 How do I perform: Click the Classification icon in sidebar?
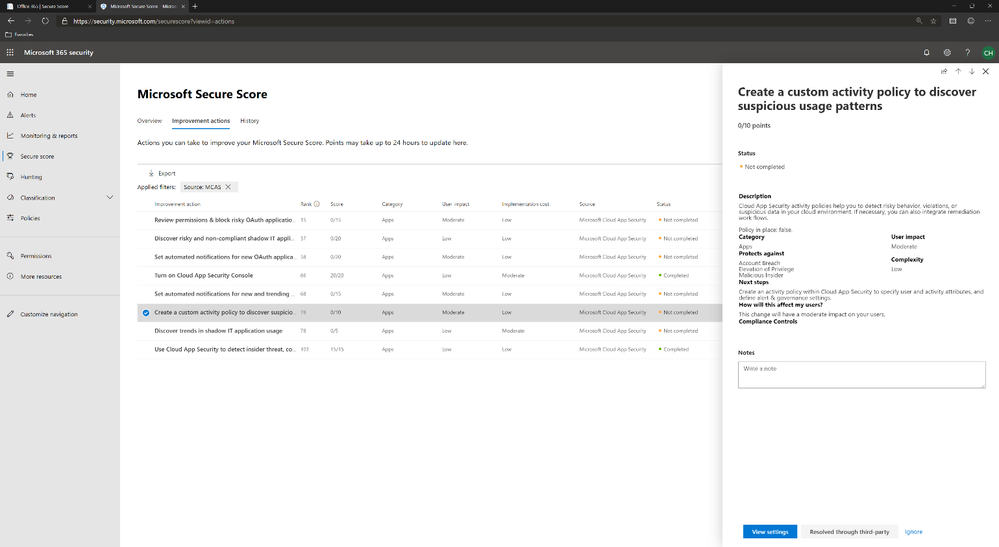10,197
